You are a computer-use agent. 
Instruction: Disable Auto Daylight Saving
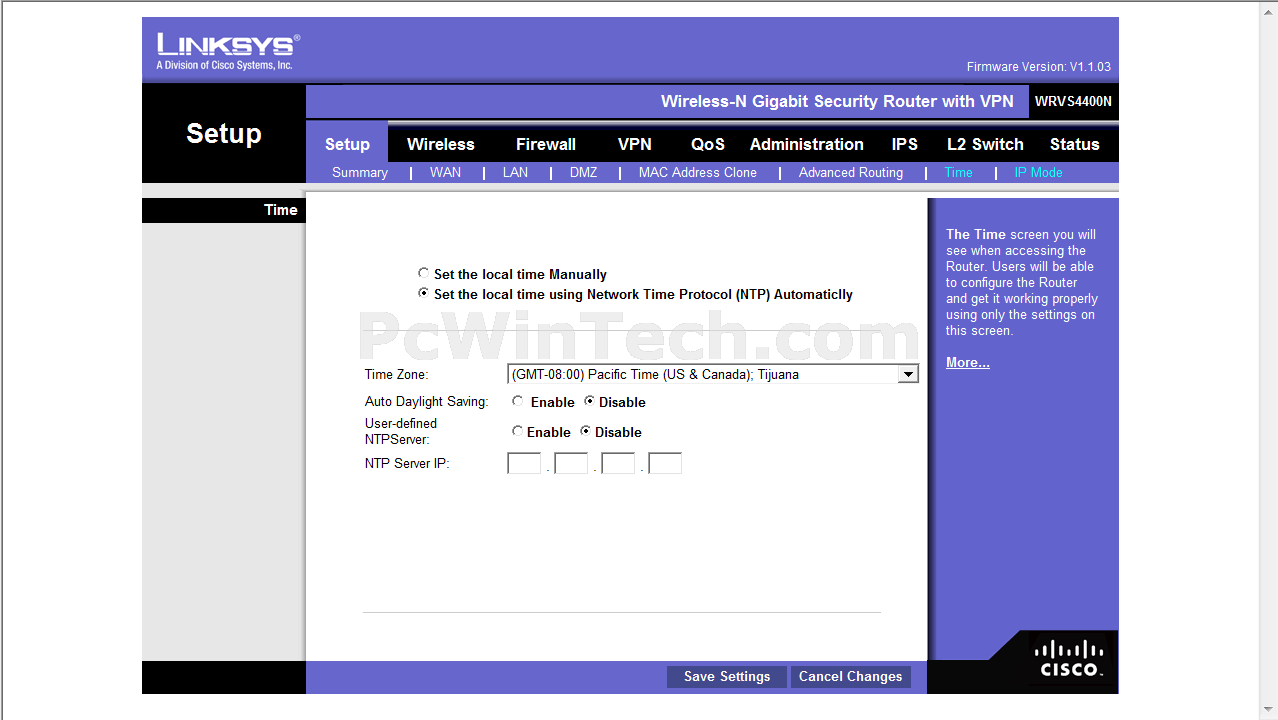[590, 401]
